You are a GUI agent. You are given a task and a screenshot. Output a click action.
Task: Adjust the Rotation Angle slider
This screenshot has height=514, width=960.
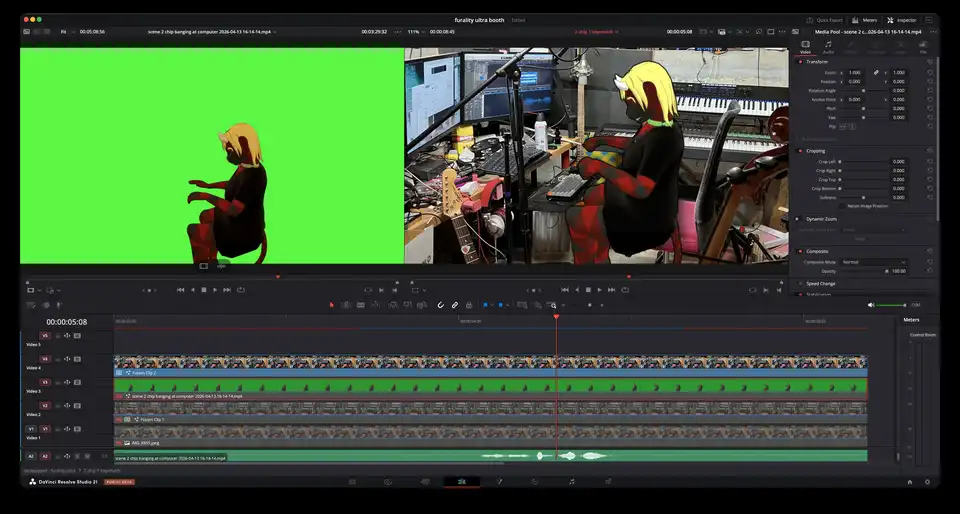863,91
